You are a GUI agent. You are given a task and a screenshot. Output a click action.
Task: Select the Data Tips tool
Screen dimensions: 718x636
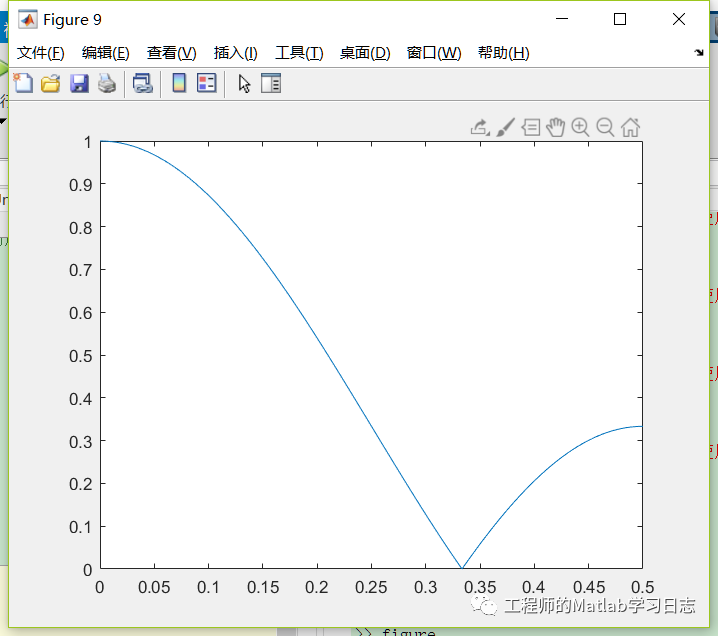[x=531, y=127]
